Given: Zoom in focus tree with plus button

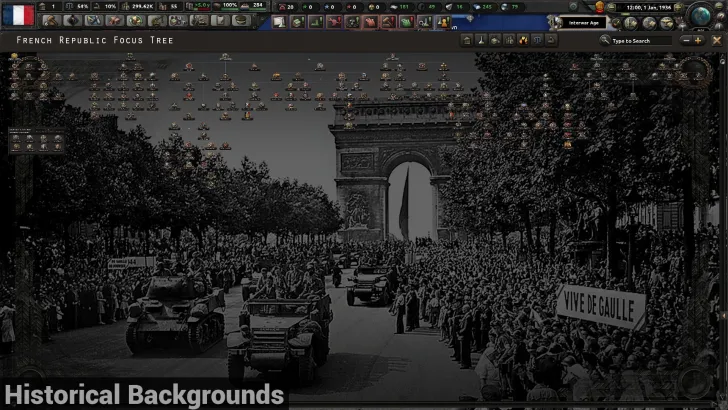Looking at the screenshot, I should tap(698, 40).
